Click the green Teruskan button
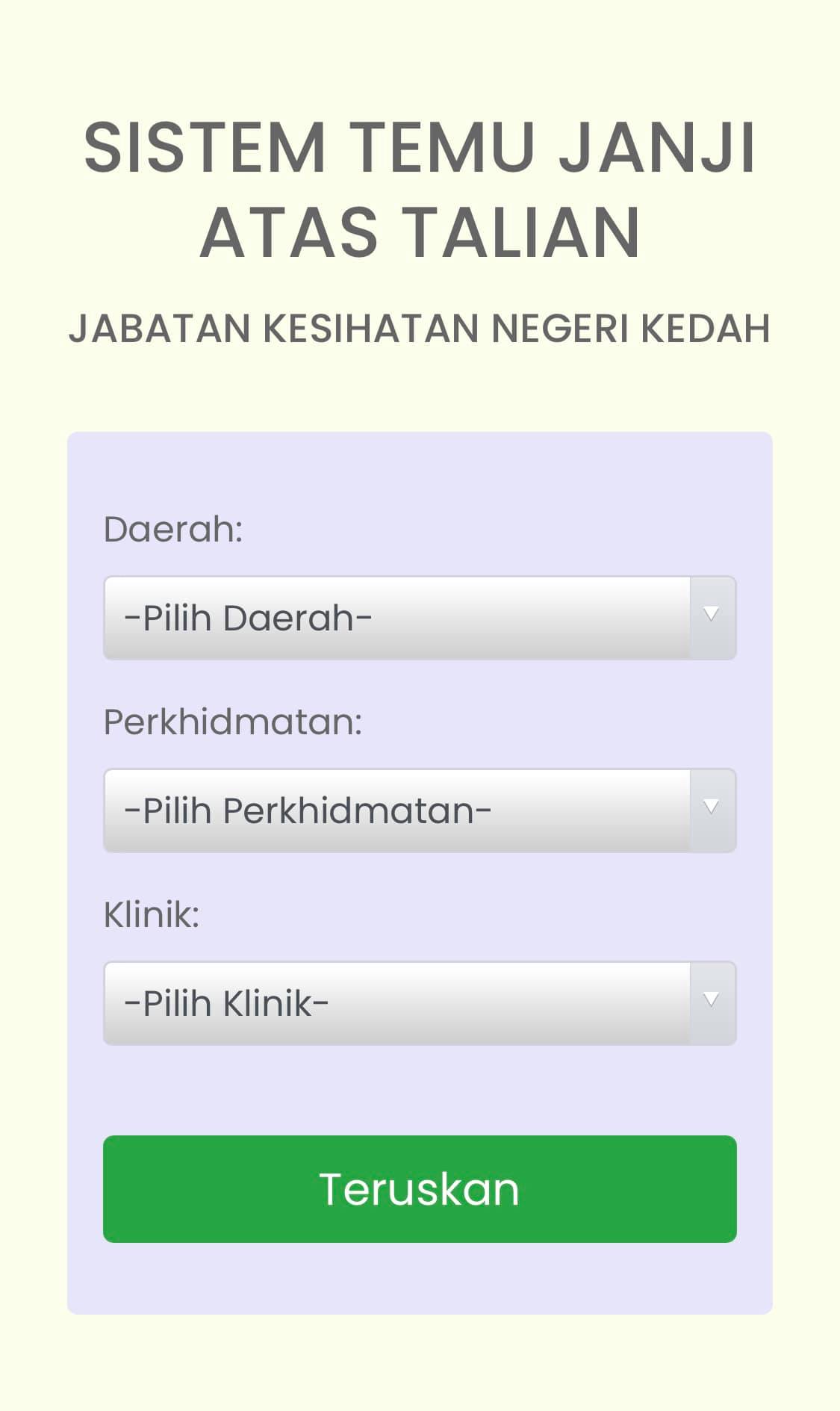This screenshot has height=1411, width=840. [x=420, y=1189]
